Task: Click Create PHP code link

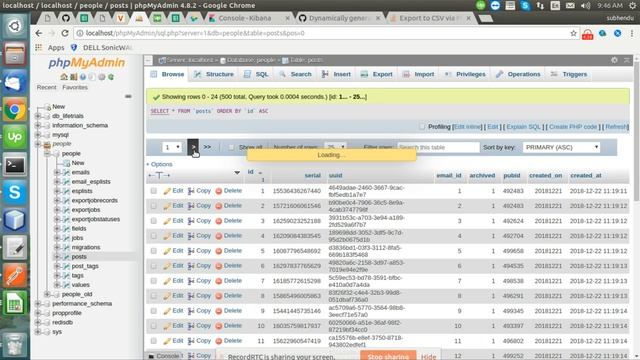Action: (573, 127)
